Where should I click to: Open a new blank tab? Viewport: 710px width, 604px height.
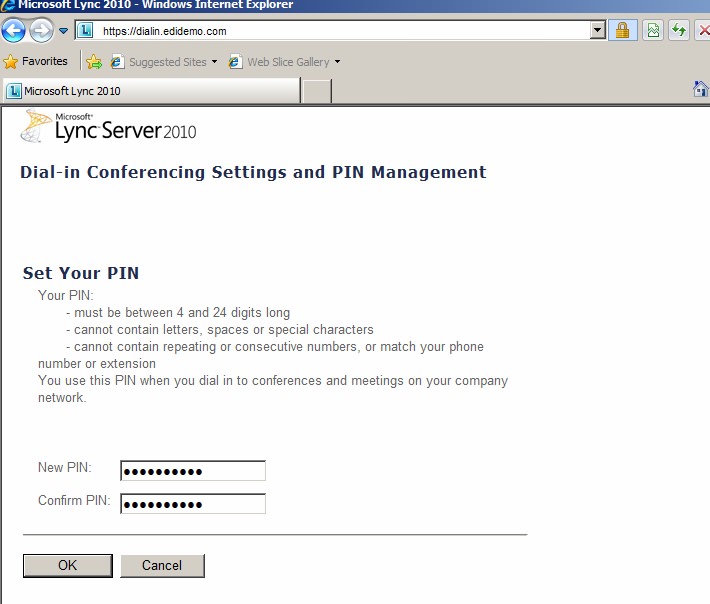pos(317,91)
